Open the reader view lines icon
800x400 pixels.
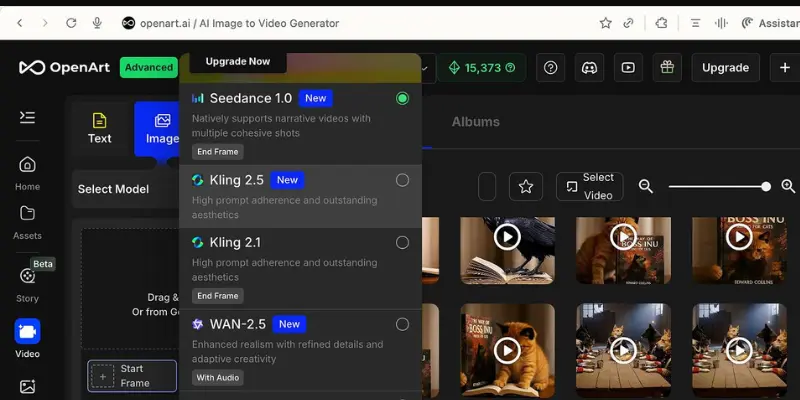(695, 23)
